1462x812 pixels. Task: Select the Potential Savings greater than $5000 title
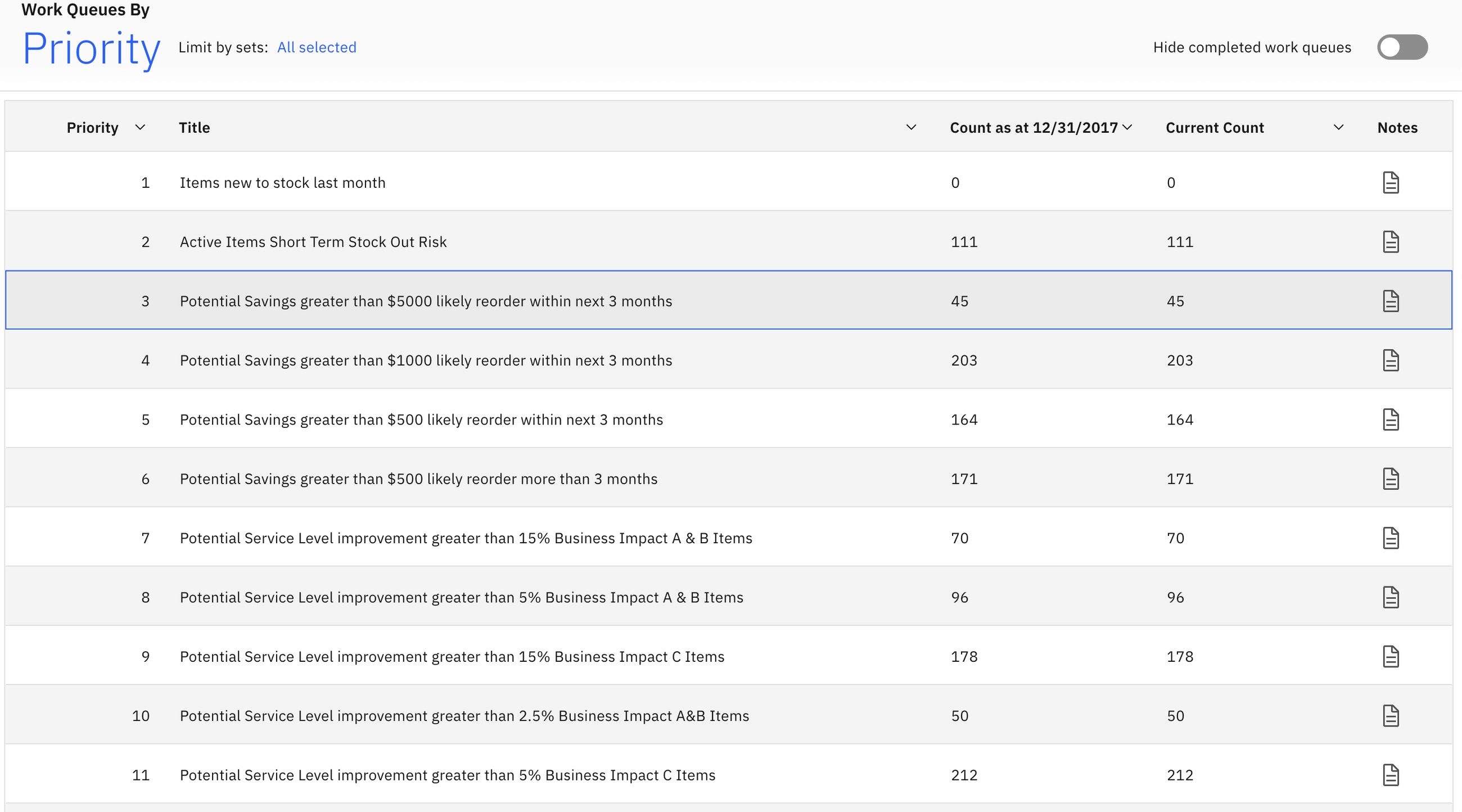pos(426,301)
